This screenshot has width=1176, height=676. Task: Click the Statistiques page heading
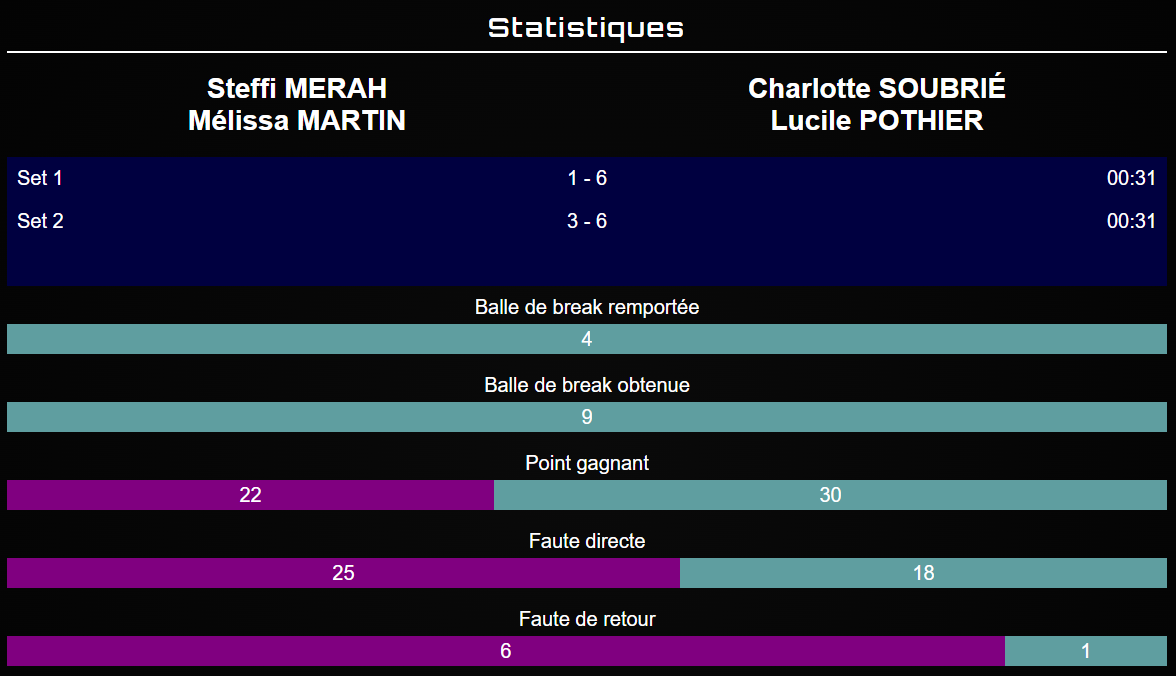586,27
